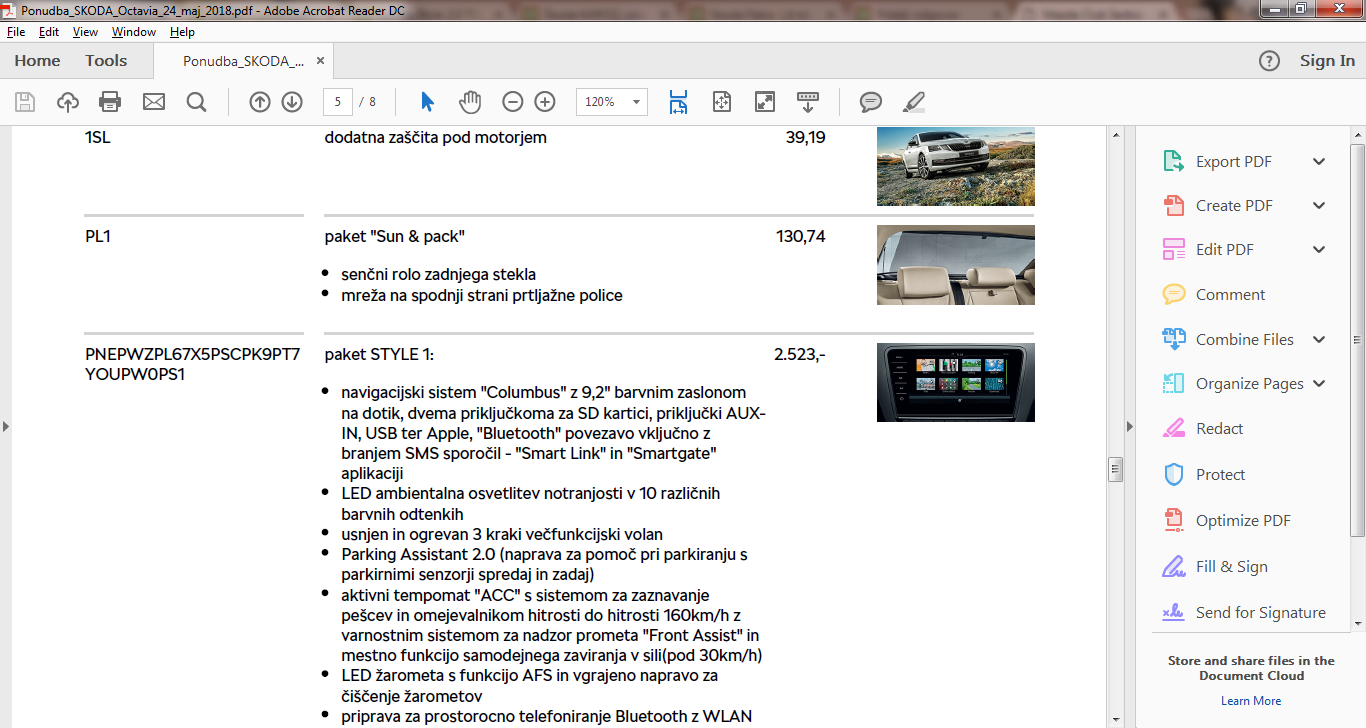The width and height of the screenshot is (1366, 728).
Task: Open the Send for Signature tool
Action: [1260, 613]
